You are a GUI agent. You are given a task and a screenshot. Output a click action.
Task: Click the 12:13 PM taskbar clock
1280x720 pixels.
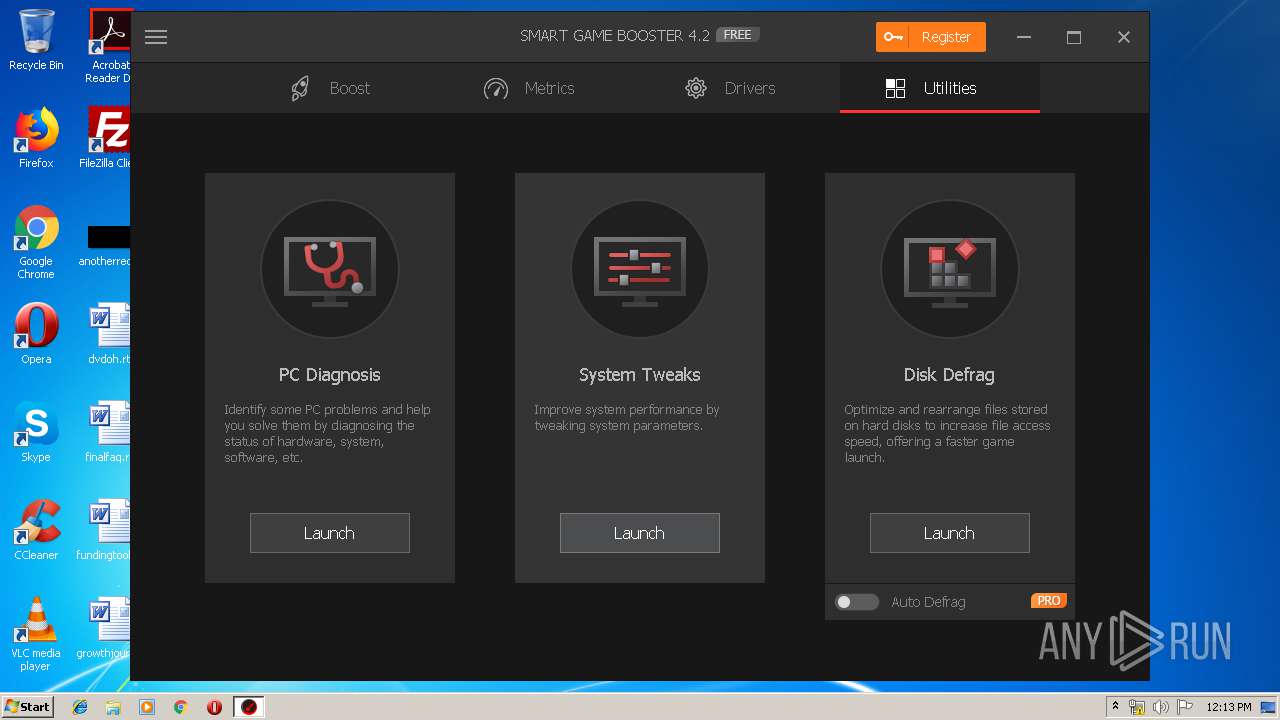coord(1229,707)
